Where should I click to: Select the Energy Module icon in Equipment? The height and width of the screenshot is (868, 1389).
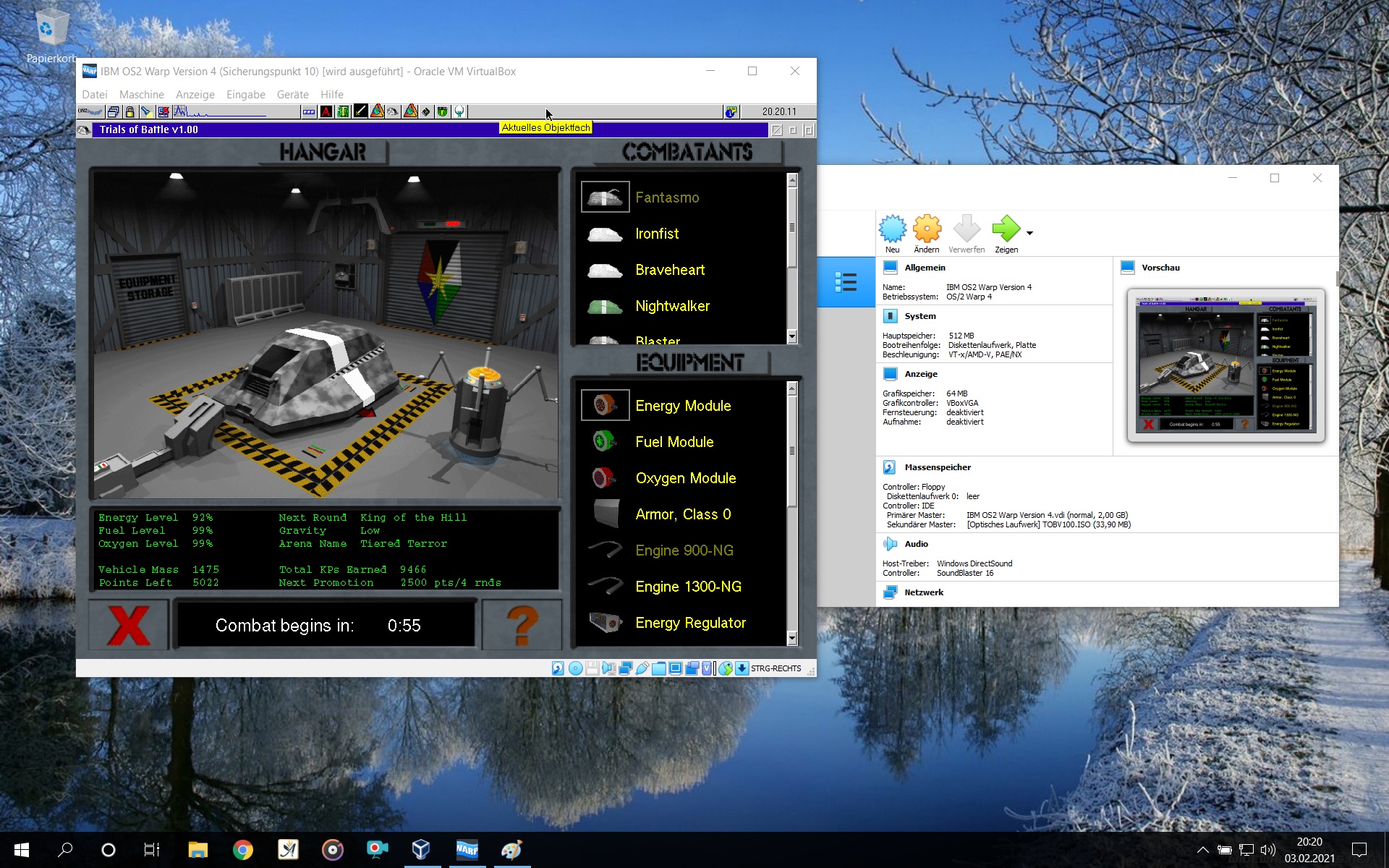[605, 405]
